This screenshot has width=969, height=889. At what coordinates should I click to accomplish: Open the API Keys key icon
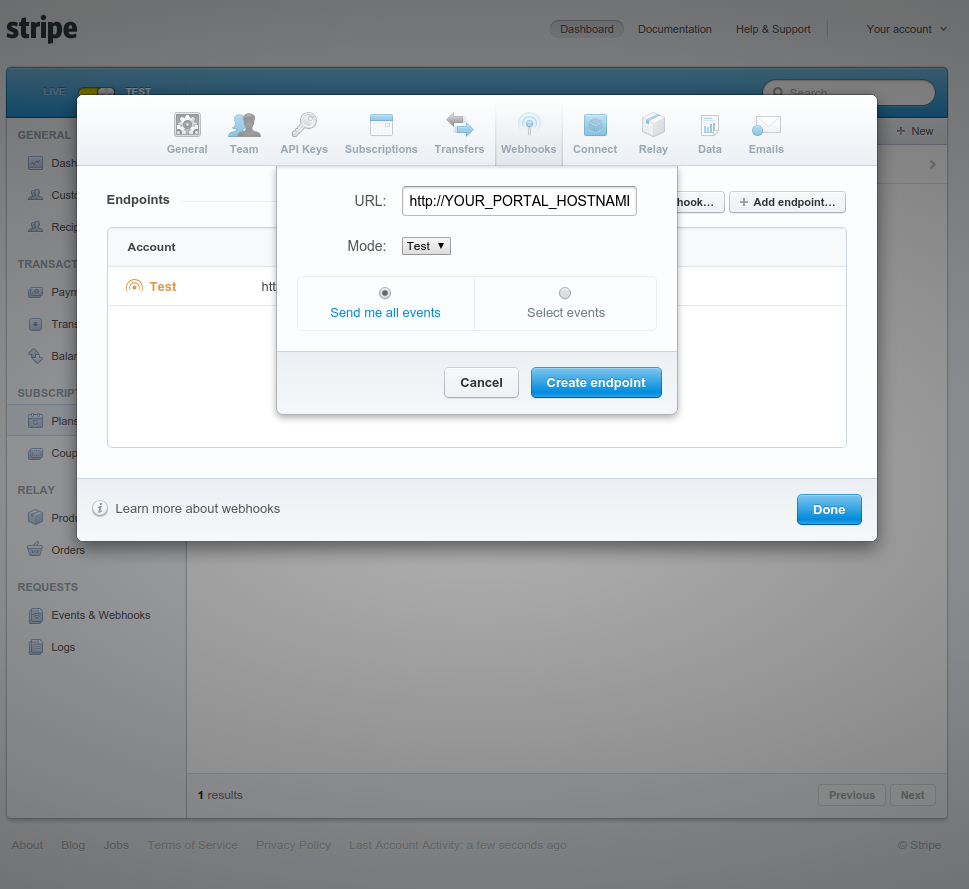pos(304,126)
